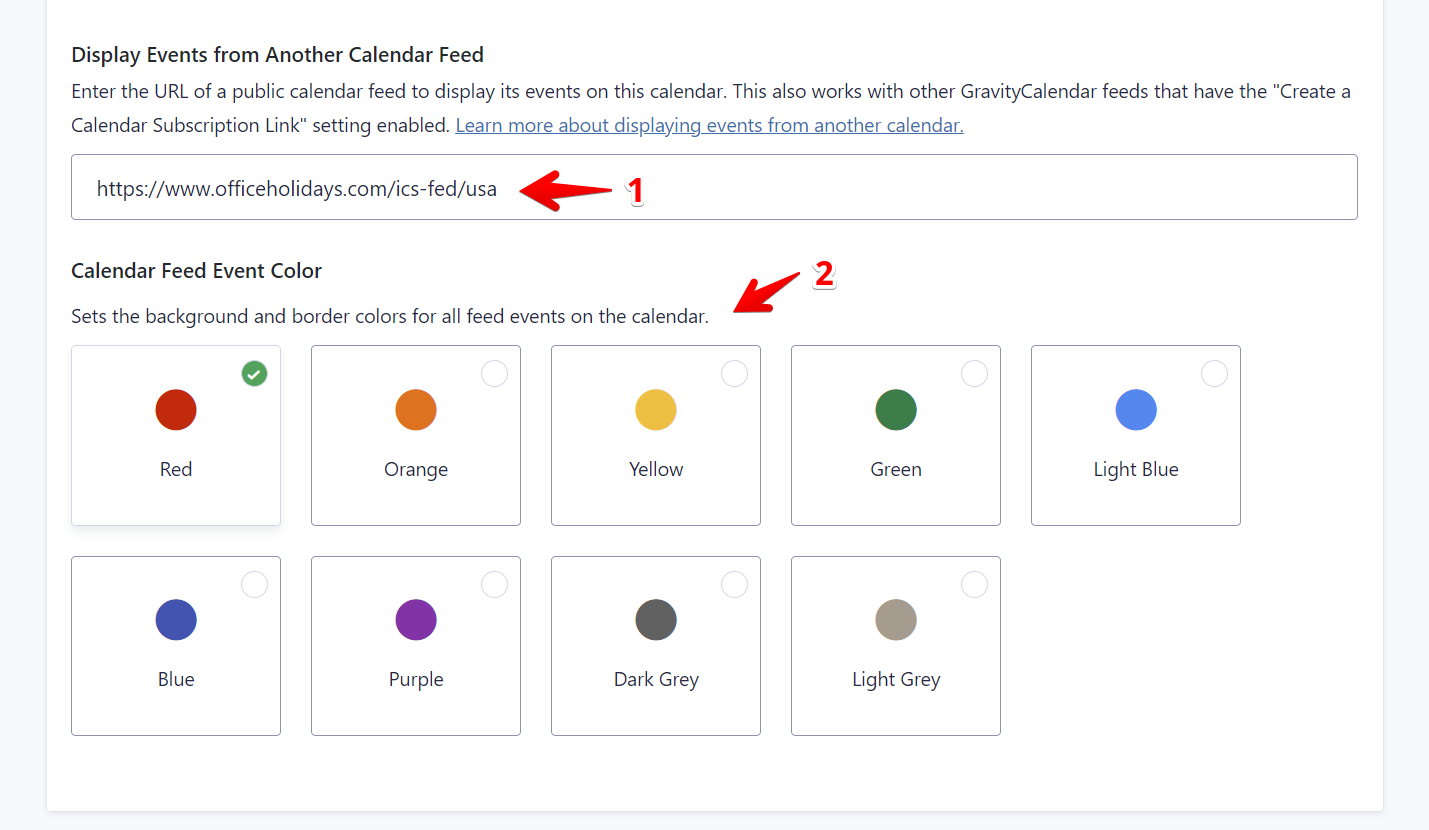Choose the Light Grey color circle
Image resolution: width=1429 pixels, height=830 pixels.
[x=896, y=620]
